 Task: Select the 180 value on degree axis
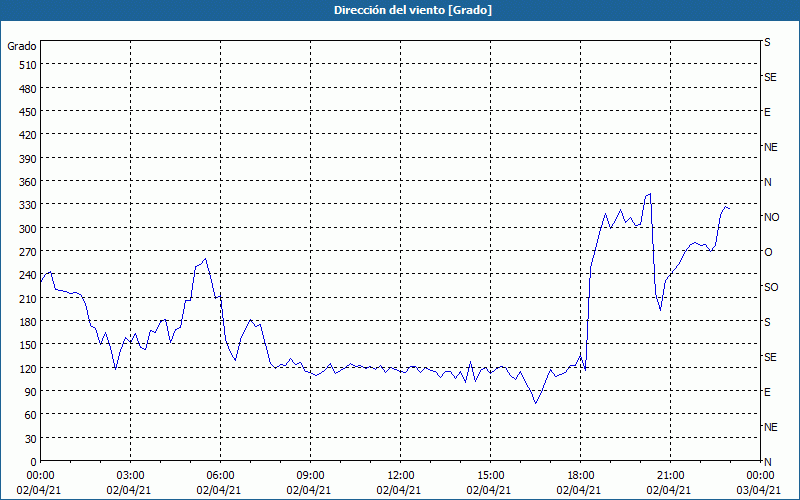click(28, 322)
